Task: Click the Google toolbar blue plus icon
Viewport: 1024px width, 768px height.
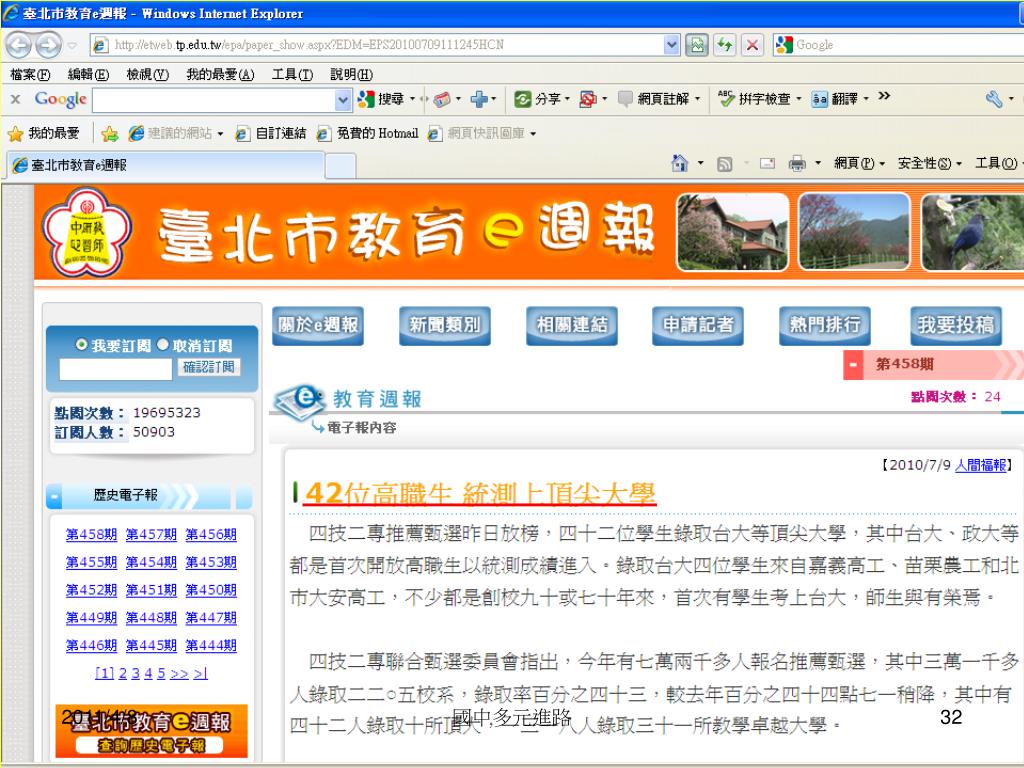Action: [x=479, y=99]
